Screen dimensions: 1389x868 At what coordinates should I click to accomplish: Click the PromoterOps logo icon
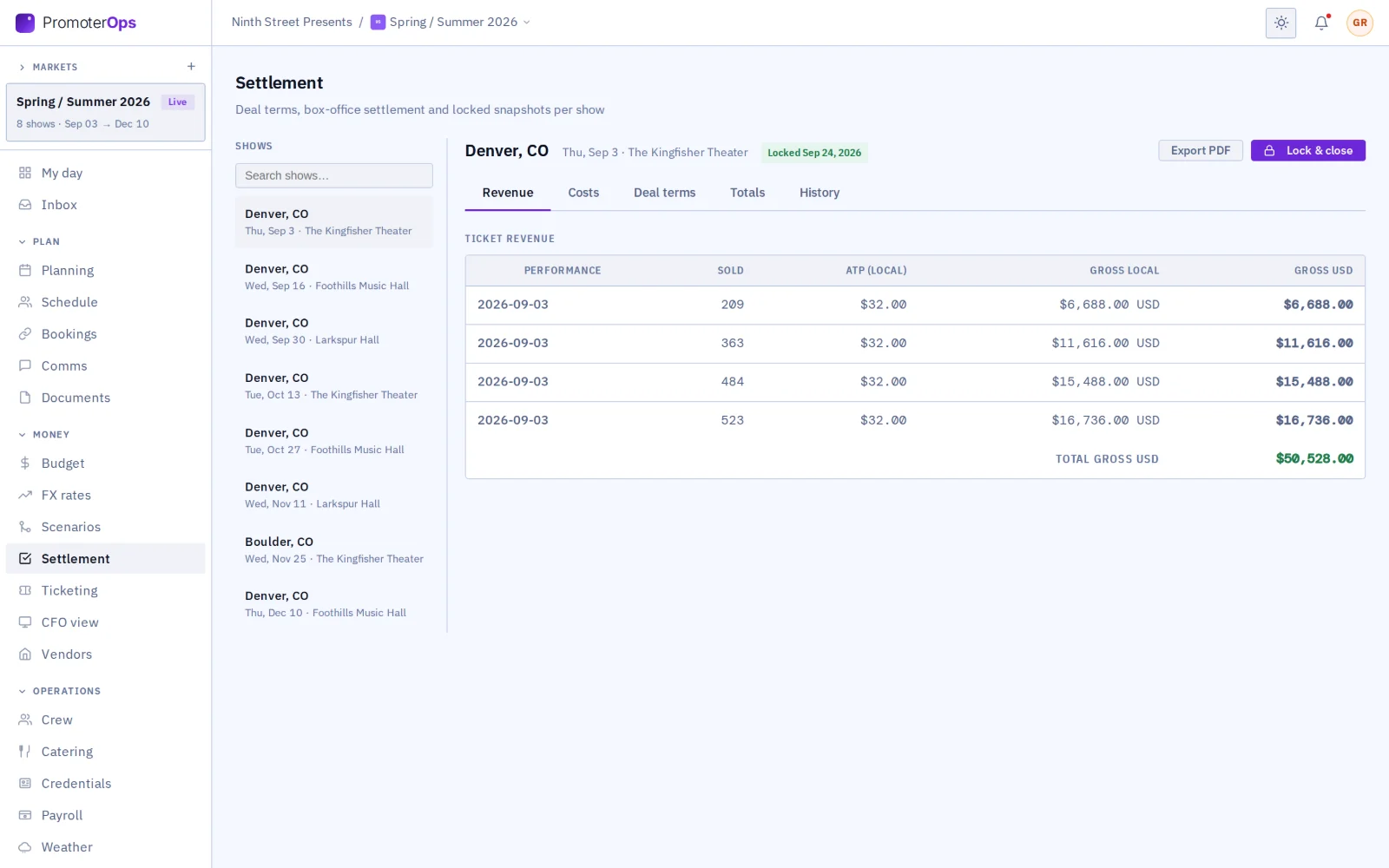click(x=25, y=23)
